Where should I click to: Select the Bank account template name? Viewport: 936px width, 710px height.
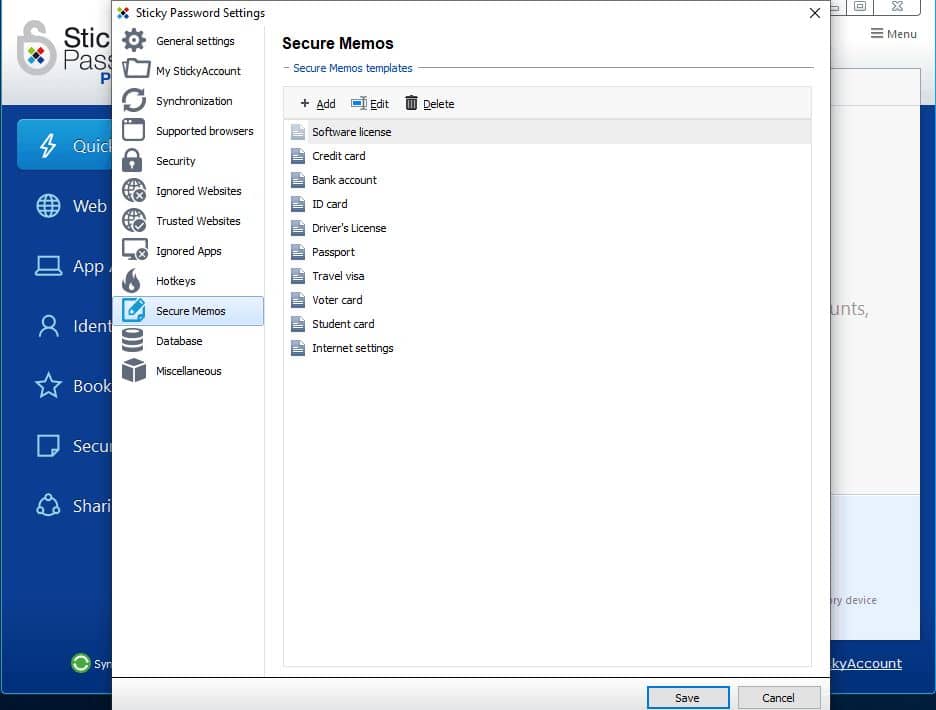click(344, 180)
